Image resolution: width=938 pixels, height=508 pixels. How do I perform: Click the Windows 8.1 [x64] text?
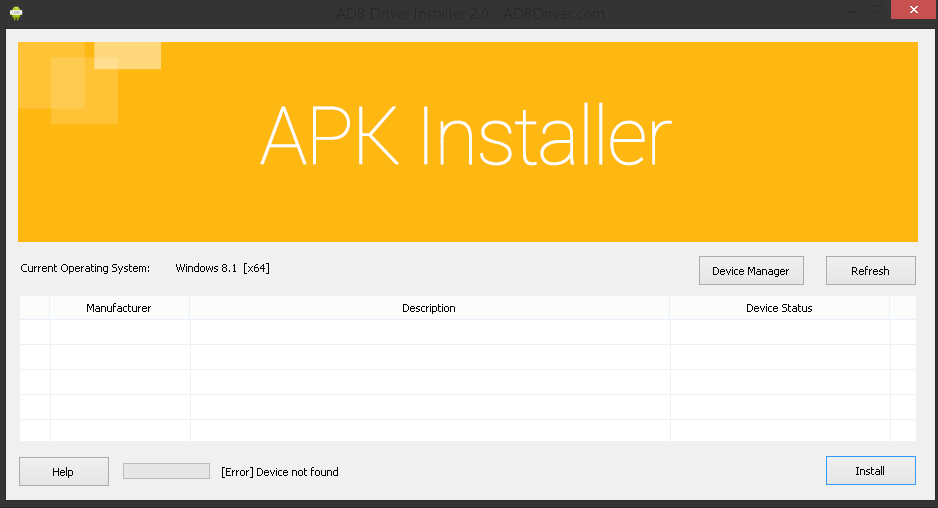pos(223,268)
